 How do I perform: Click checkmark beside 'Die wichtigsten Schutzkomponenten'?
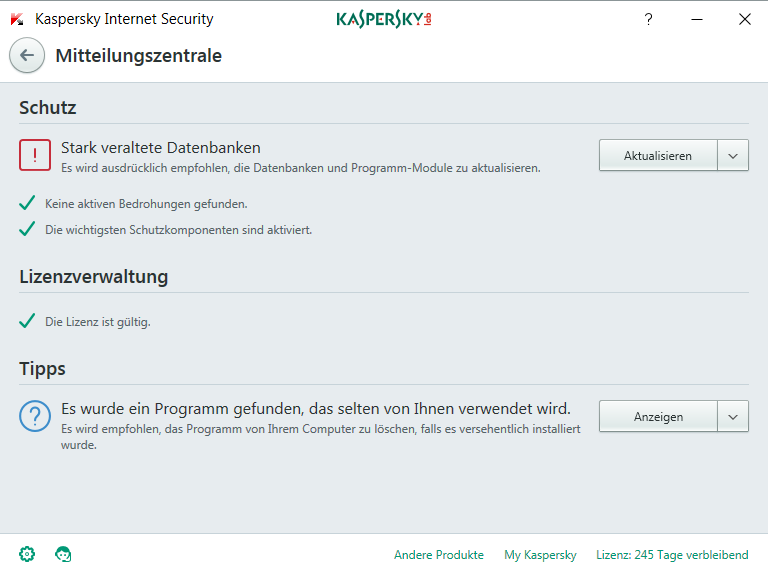pos(27,229)
